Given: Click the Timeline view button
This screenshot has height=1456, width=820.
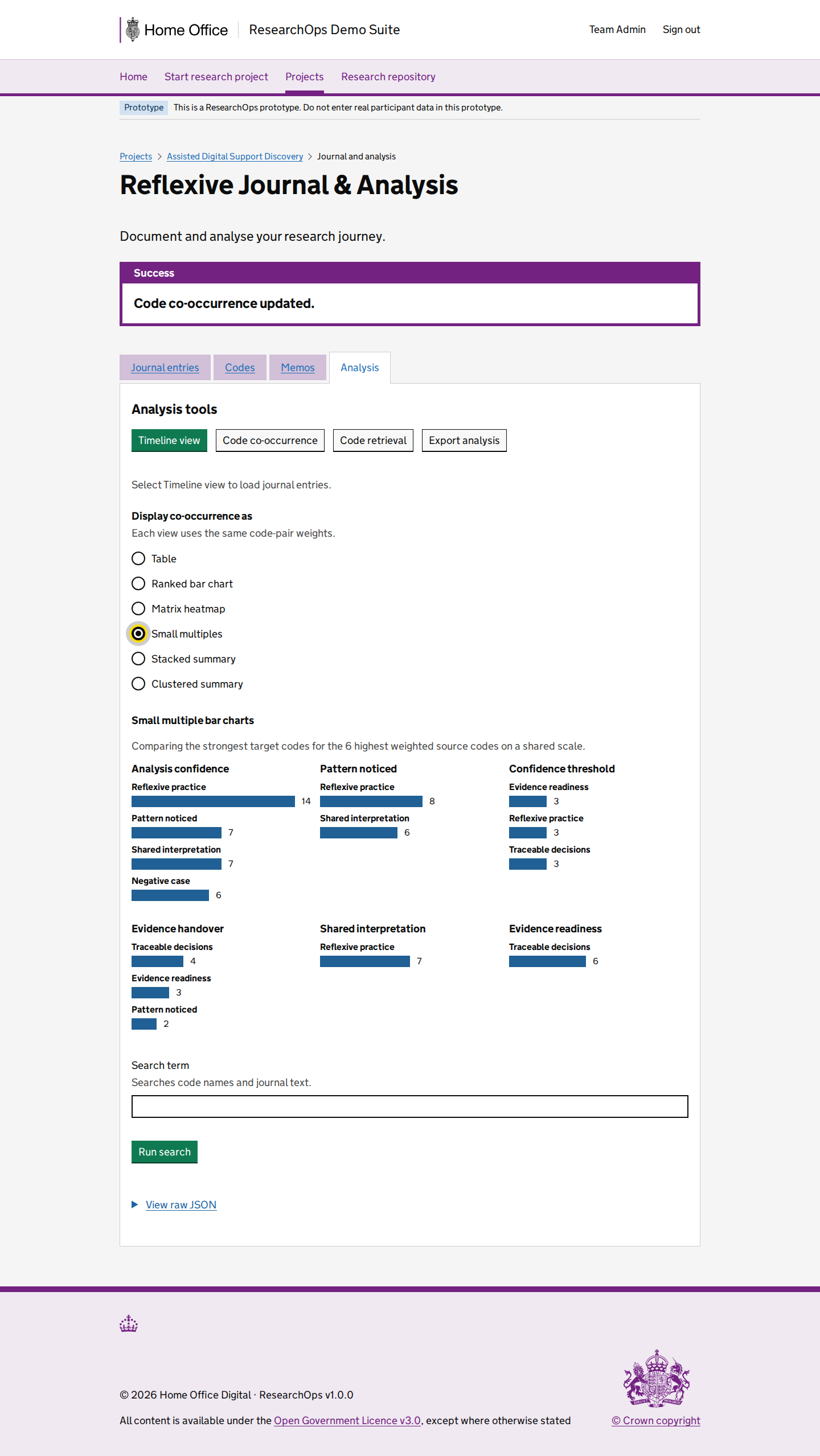Looking at the screenshot, I should pos(169,441).
